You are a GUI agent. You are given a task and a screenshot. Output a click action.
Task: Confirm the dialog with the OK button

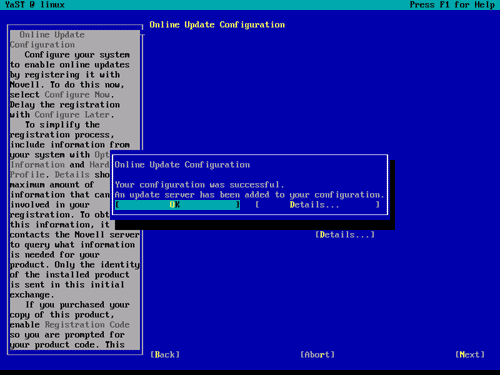coord(177,205)
